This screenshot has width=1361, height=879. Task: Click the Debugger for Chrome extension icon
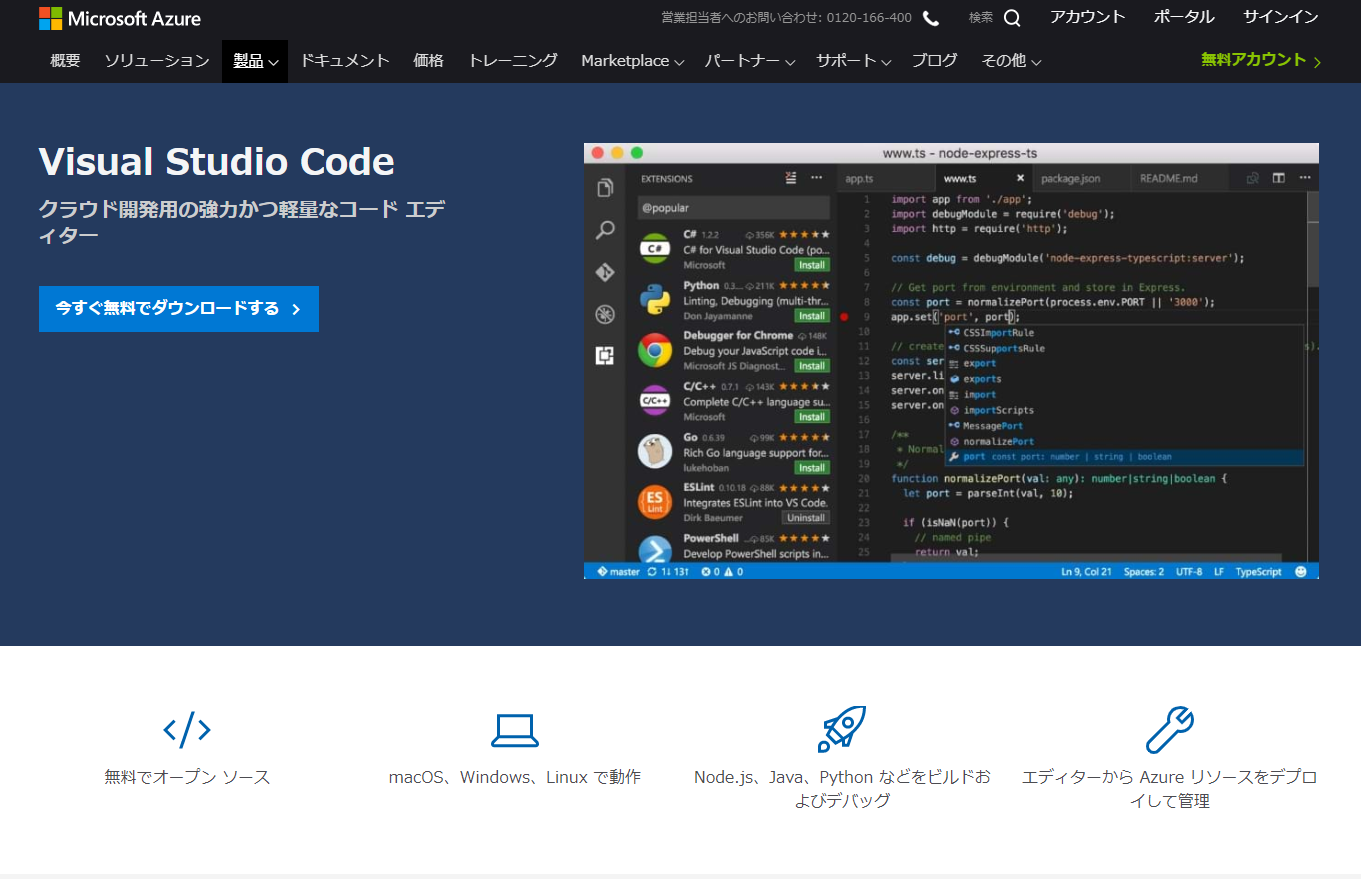pos(655,350)
